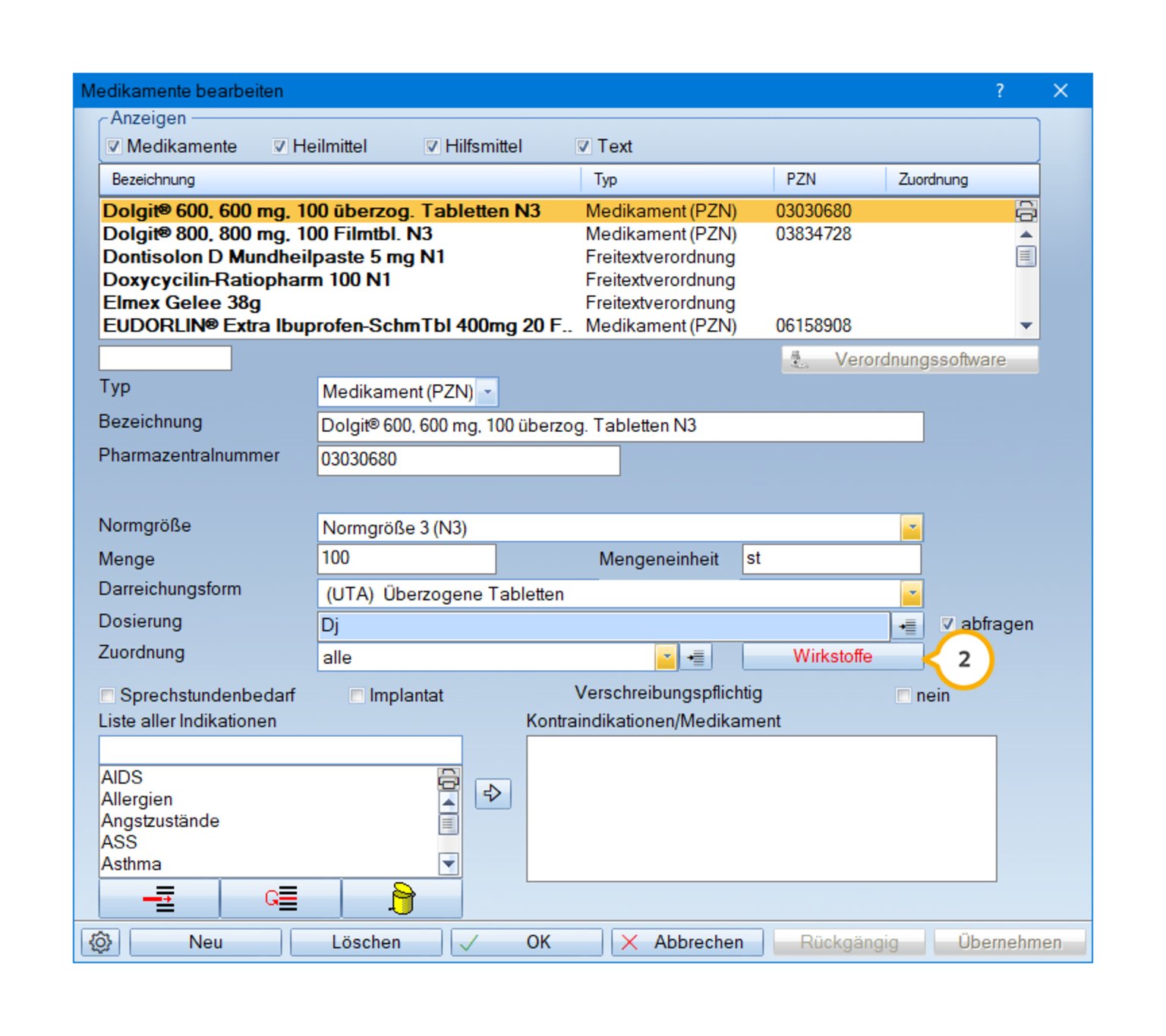Viewport: 1166px width, 1036px height.
Task: Click the red indent list icon button
Action: (159, 899)
